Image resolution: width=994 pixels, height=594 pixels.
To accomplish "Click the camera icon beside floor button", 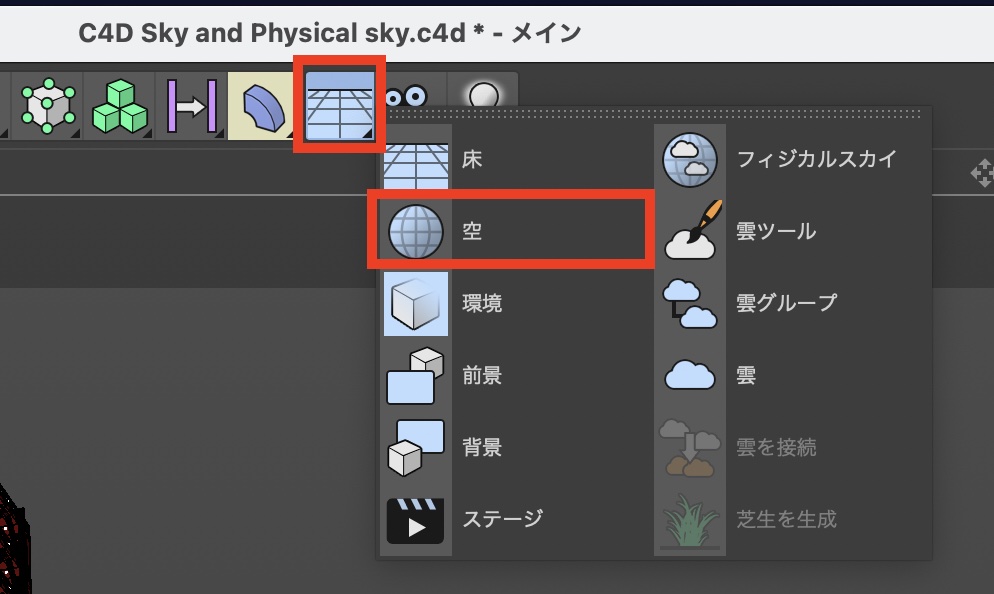I will click(407, 96).
